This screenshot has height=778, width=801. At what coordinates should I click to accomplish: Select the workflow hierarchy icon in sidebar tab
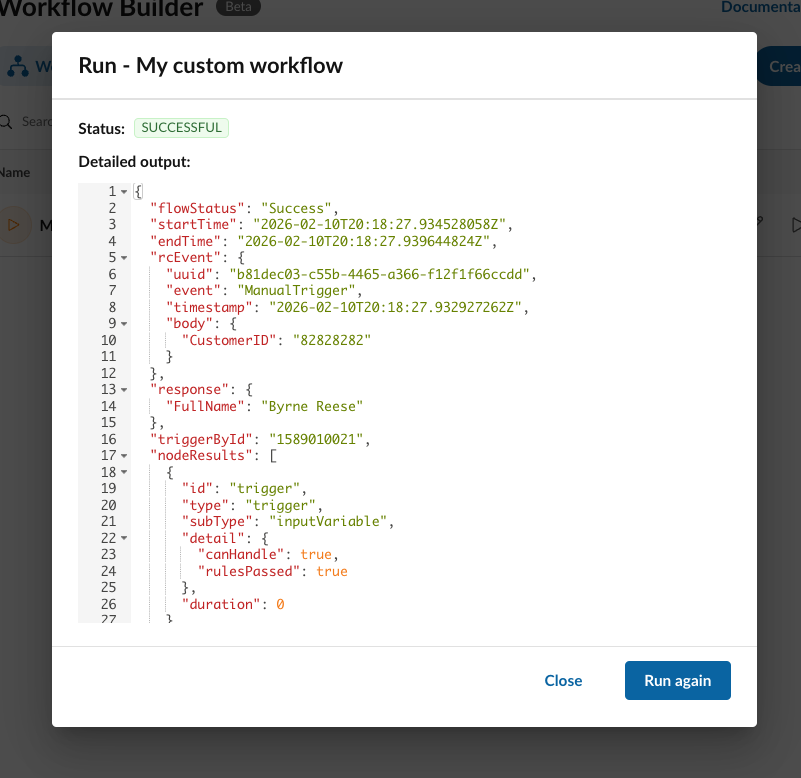tap(17, 66)
